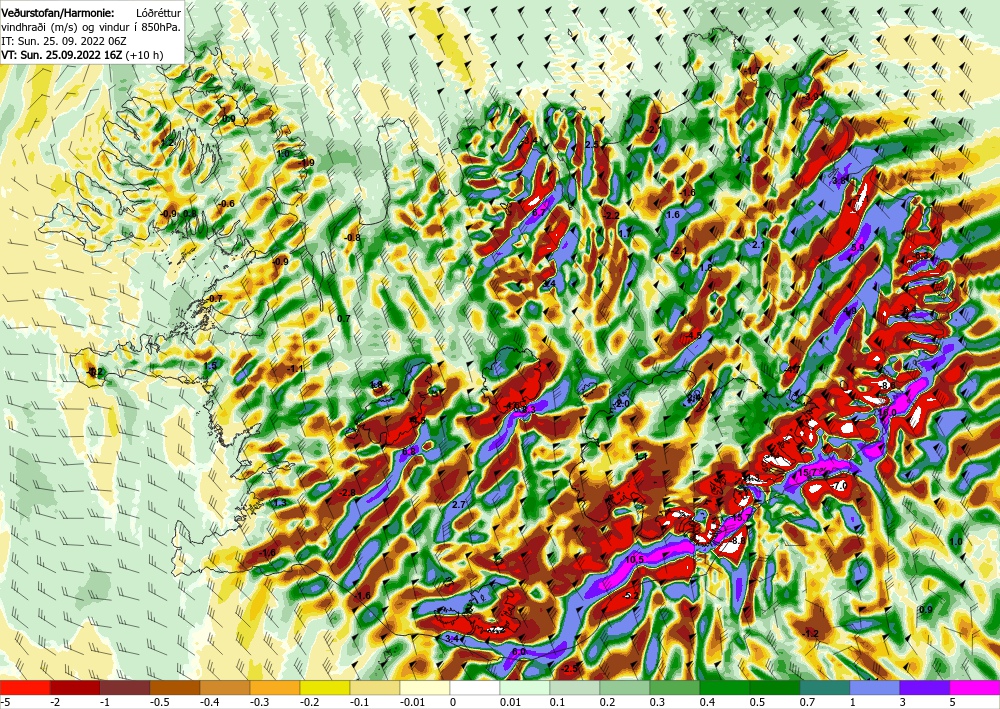The width and height of the screenshot is (1000, 709).
Task: Click the magenta legend swatch at 5
Action: [x=975, y=688]
